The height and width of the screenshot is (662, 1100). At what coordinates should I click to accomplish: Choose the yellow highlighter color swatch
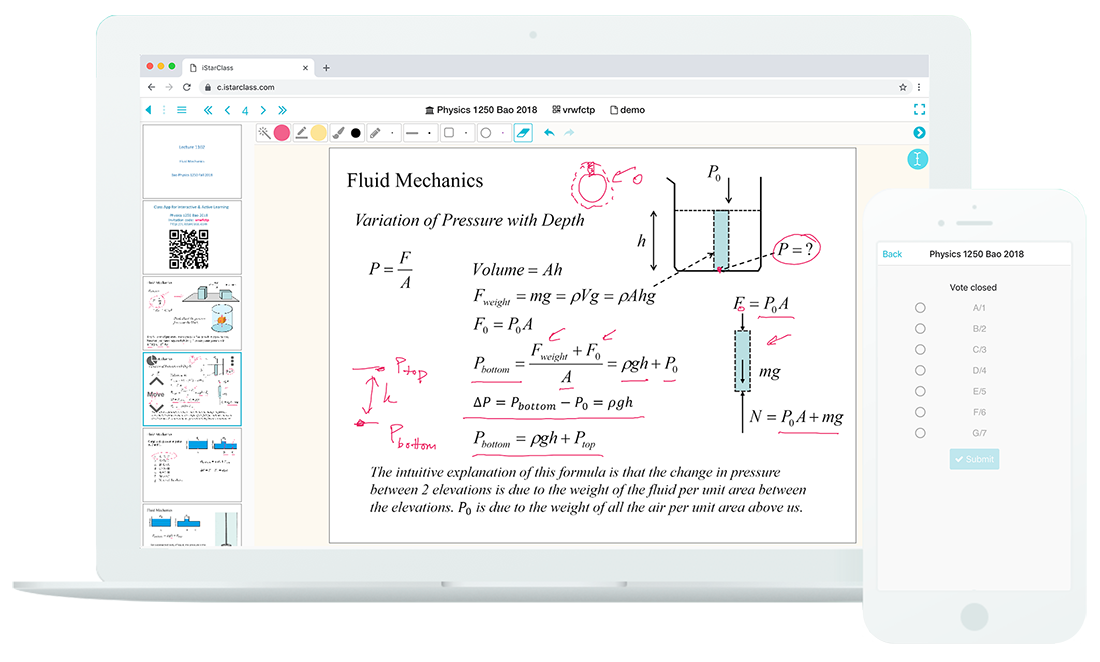(x=318, y=133)
